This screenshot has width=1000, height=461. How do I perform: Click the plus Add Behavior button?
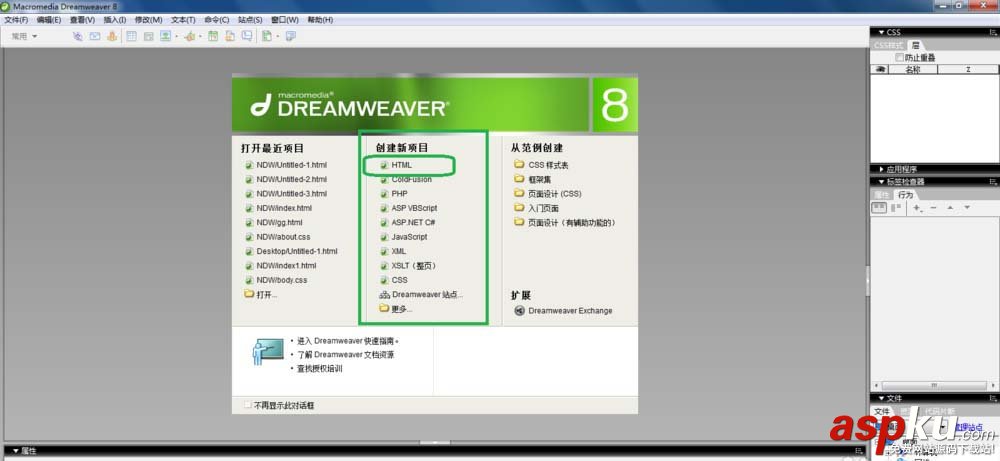pyautogui.click(x=917, y=208)
